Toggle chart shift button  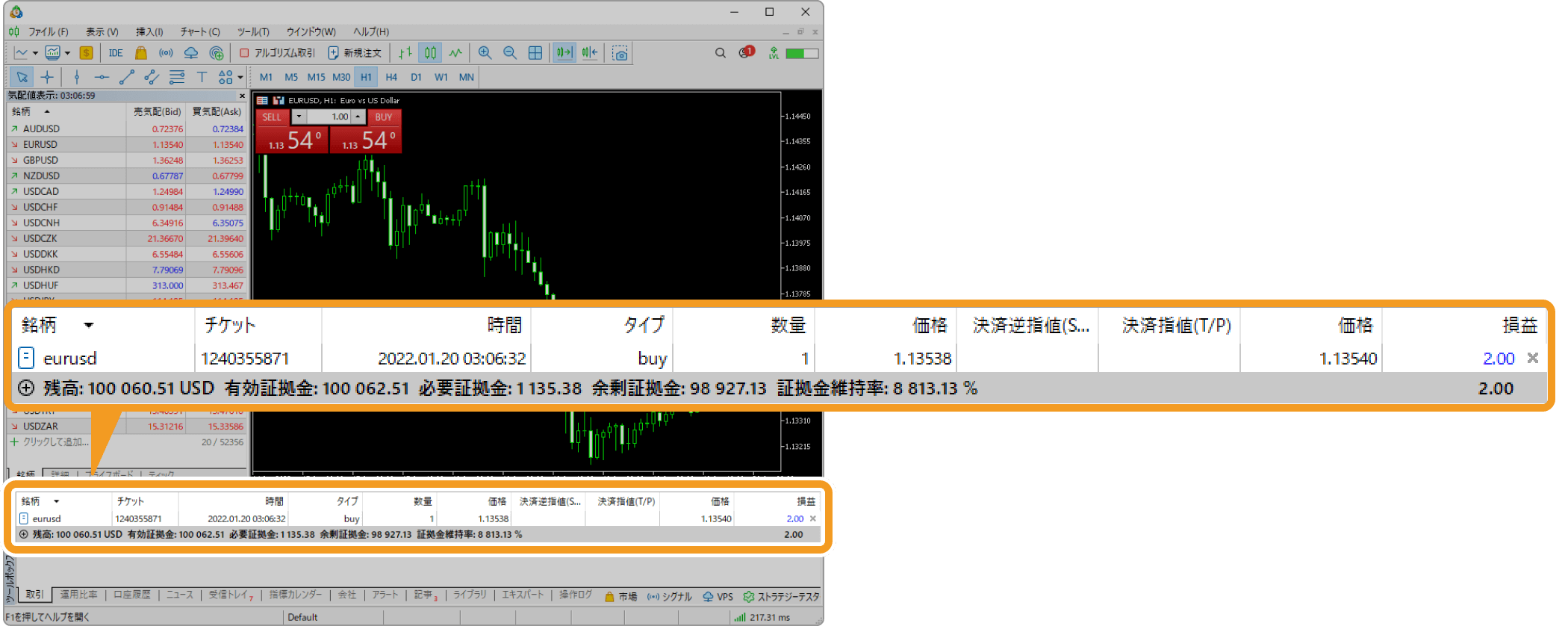(x=590, y=53)
